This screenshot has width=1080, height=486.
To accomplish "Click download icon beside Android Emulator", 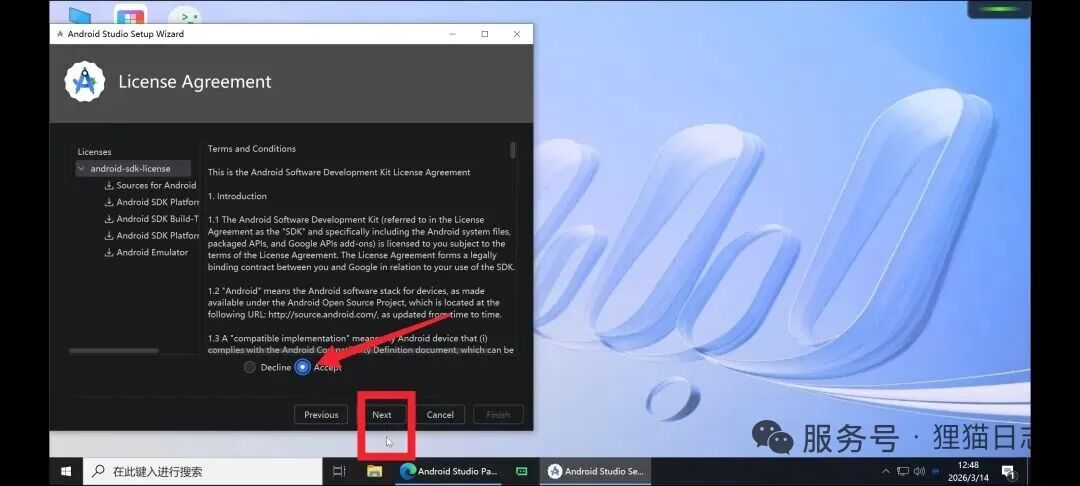I will click(x=109, y=253).
